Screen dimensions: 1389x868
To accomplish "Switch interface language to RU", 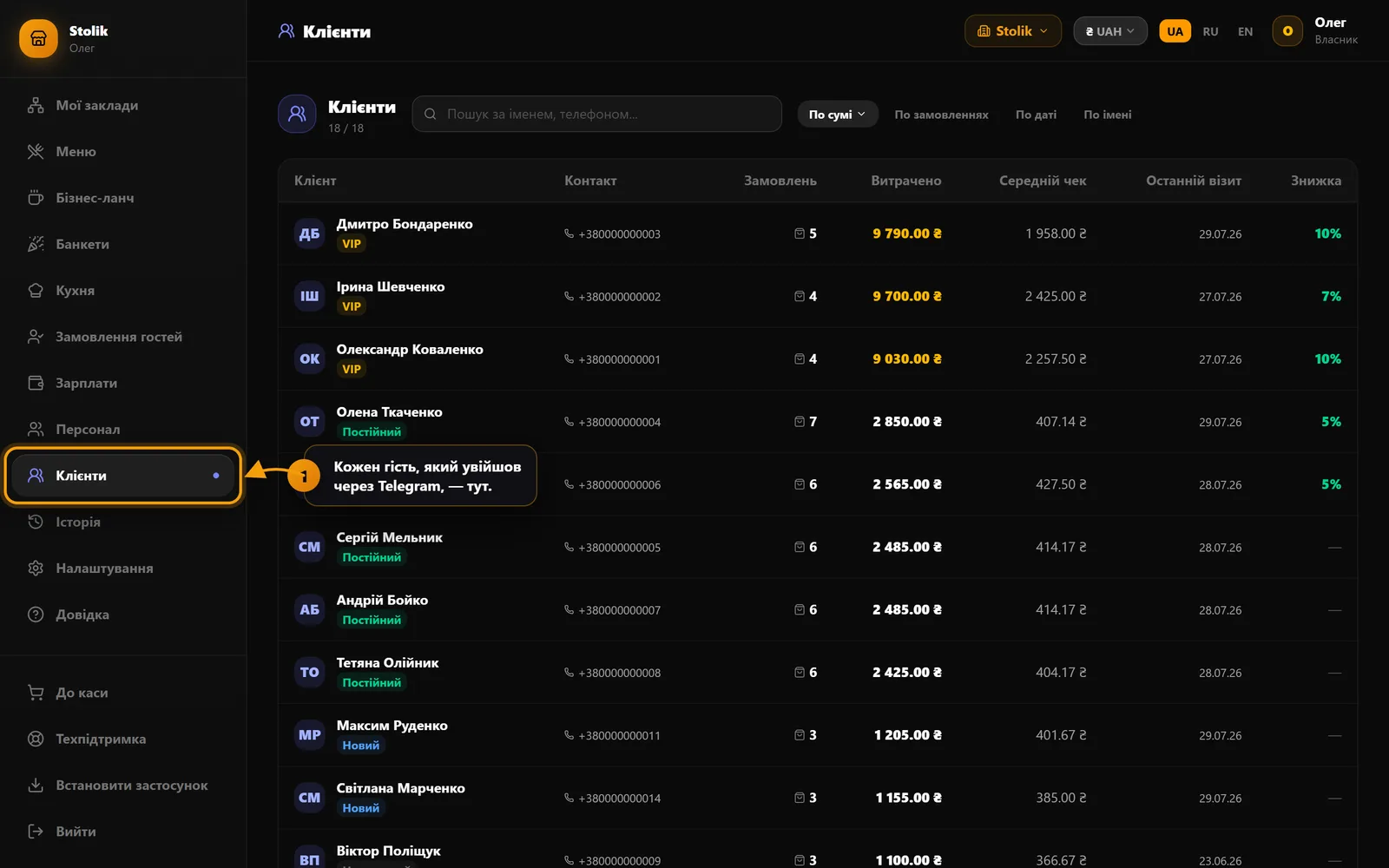I will pos(1210,31).
